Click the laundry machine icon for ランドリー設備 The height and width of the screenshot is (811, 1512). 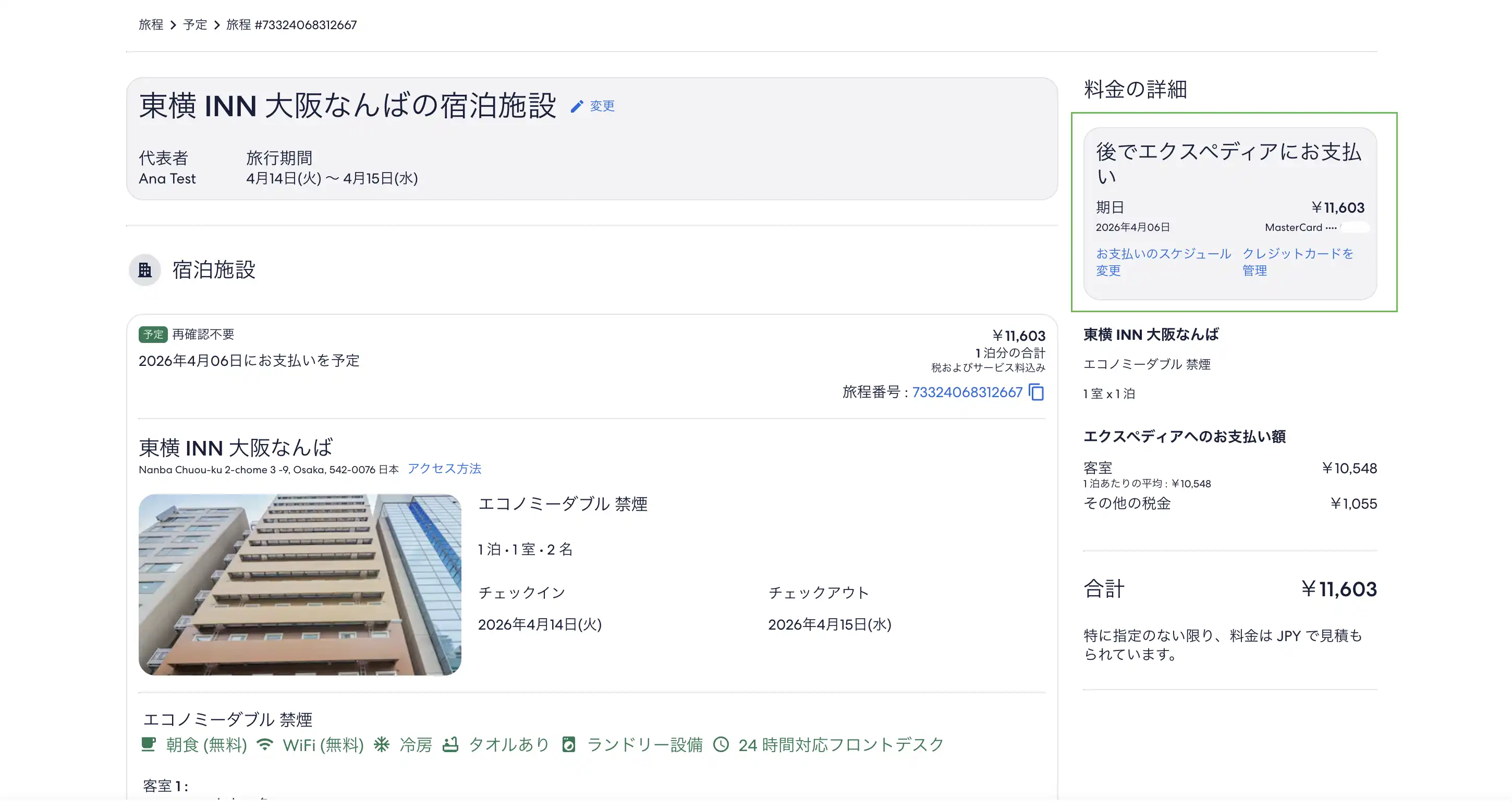pyautogui.click(x=569, y=744)
